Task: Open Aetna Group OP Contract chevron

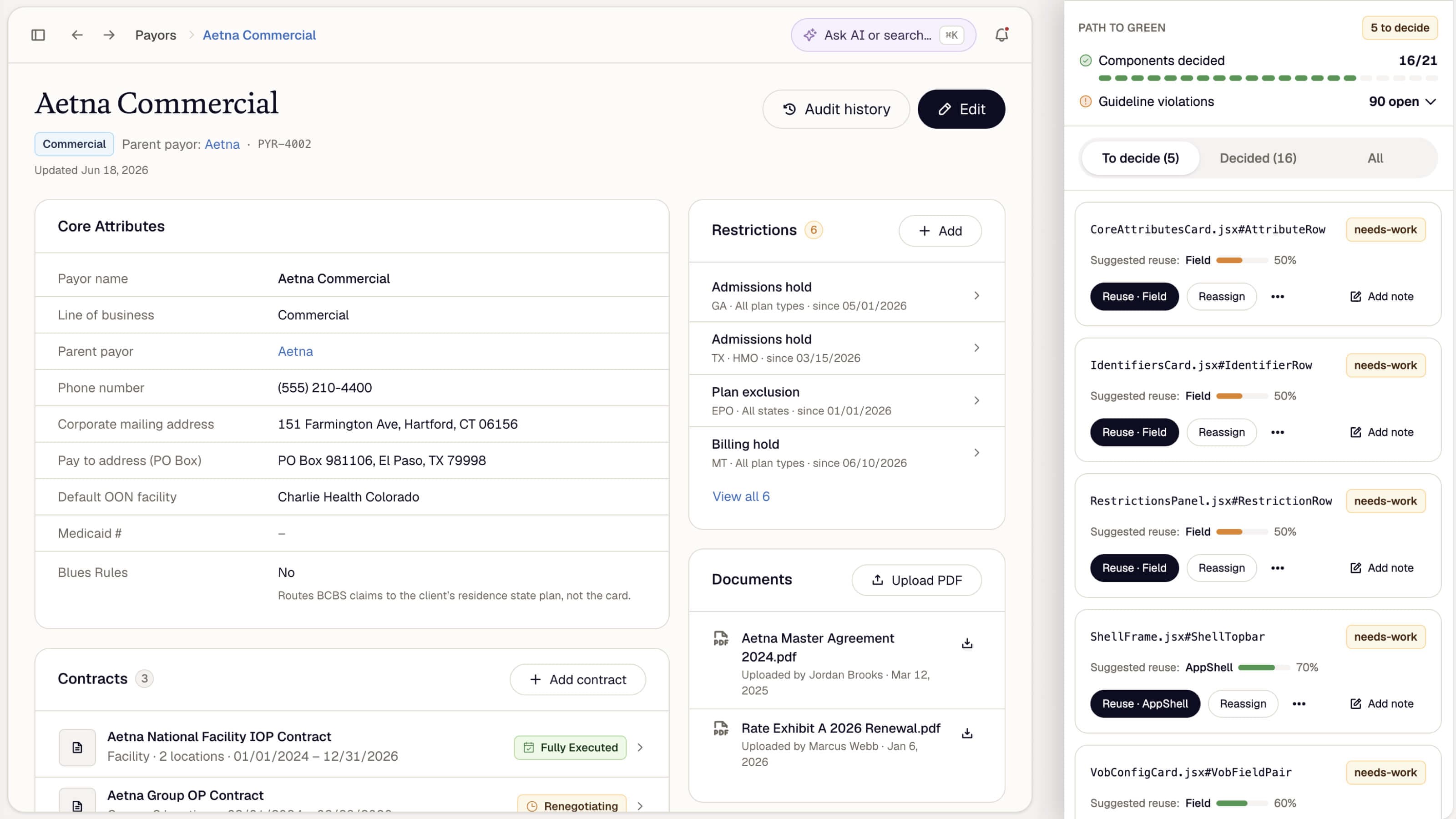Action: click(640, 806)
